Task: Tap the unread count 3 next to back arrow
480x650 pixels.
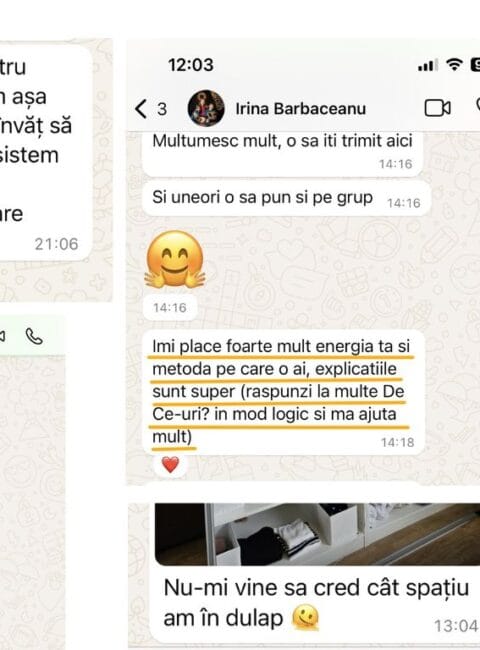Action: tap(162, 109)
